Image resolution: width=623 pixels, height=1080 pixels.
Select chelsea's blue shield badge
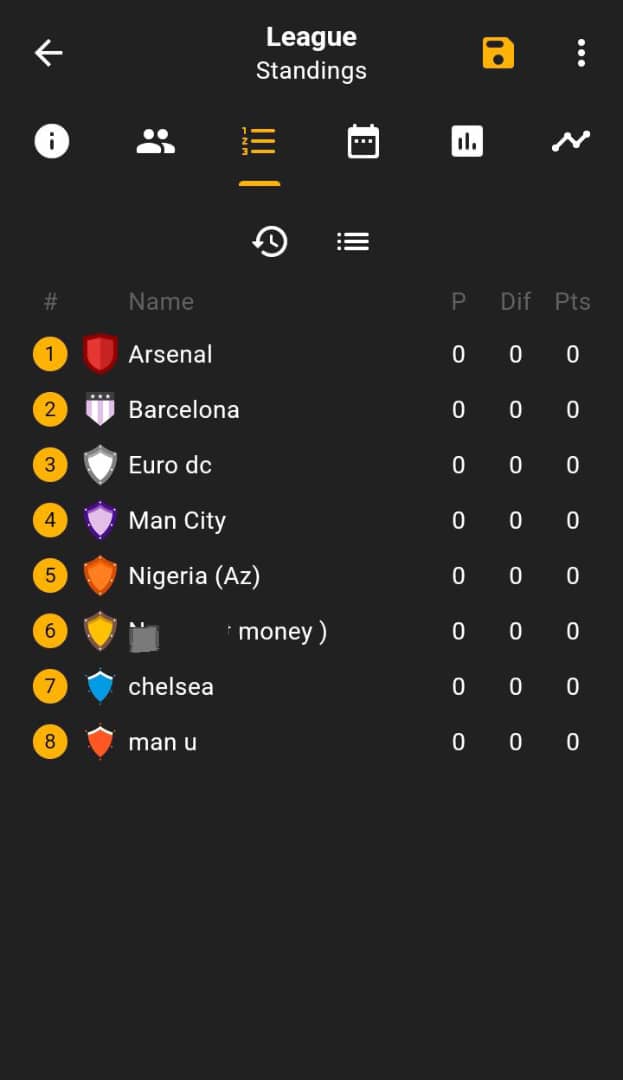[100, 687]
